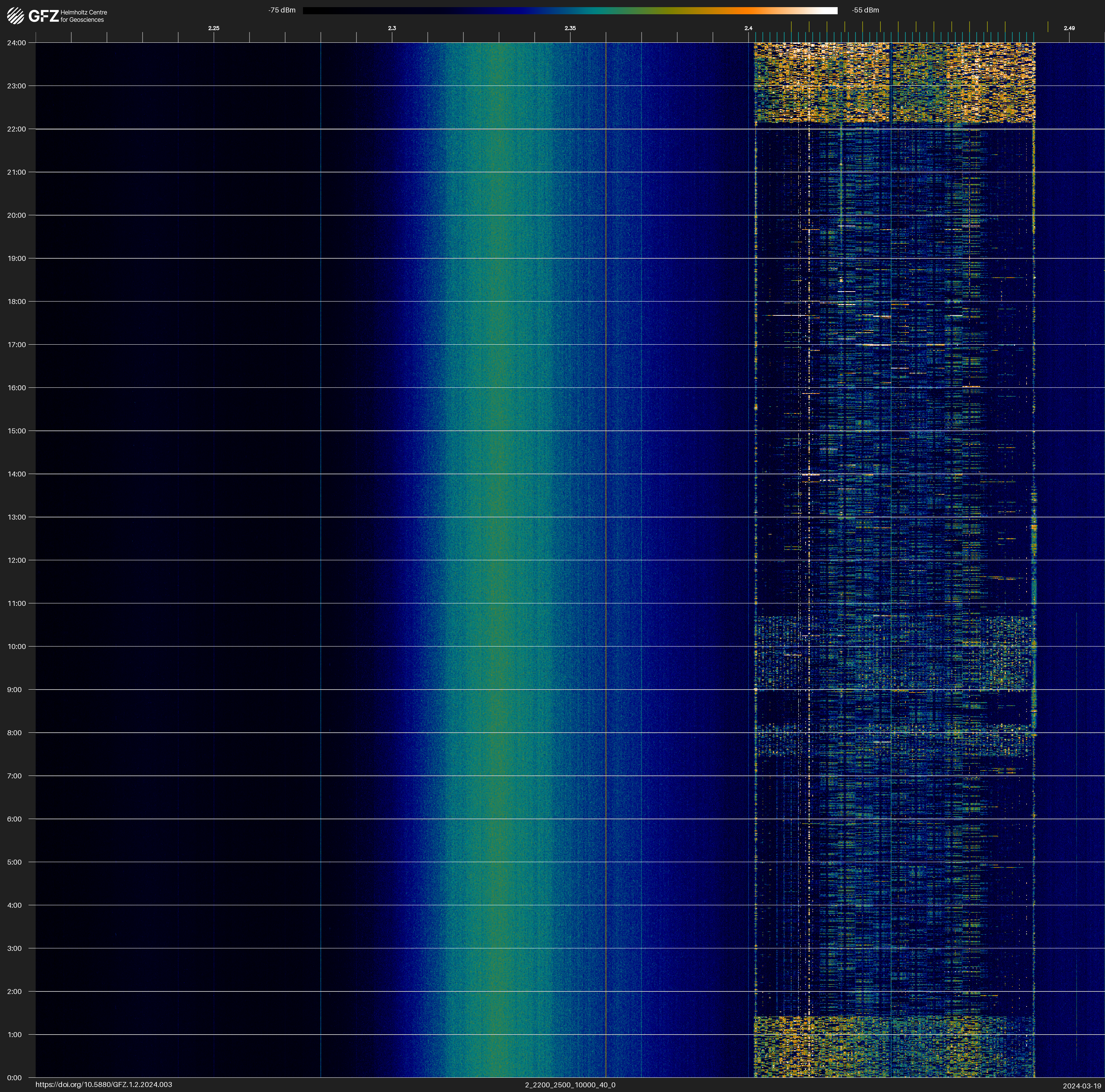This screenshot has width=1105, height=1092.
Task: Click the 2.49 frequency axis label
Action: point(1069,28)
